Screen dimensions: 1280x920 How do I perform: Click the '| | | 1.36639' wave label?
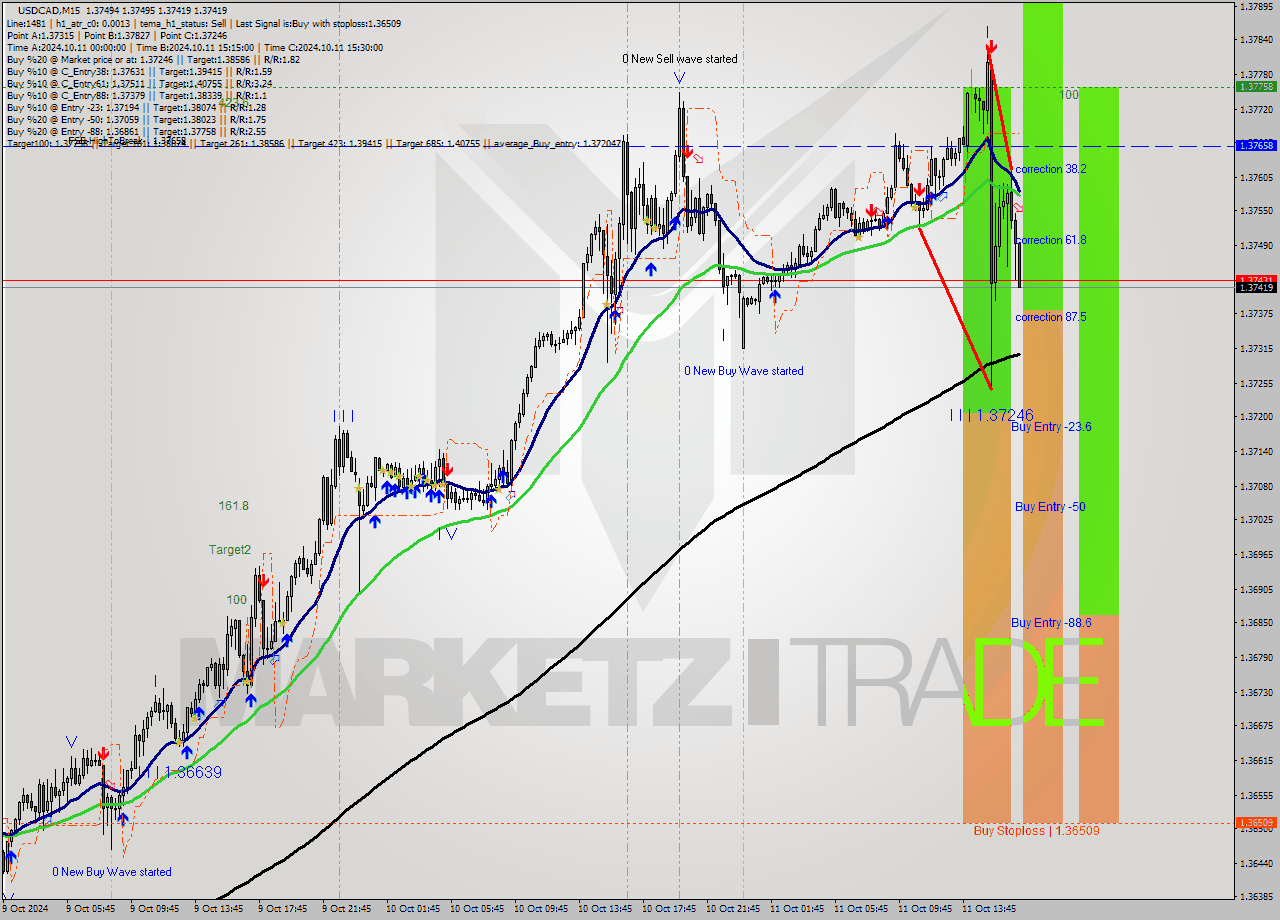[180, 773]
